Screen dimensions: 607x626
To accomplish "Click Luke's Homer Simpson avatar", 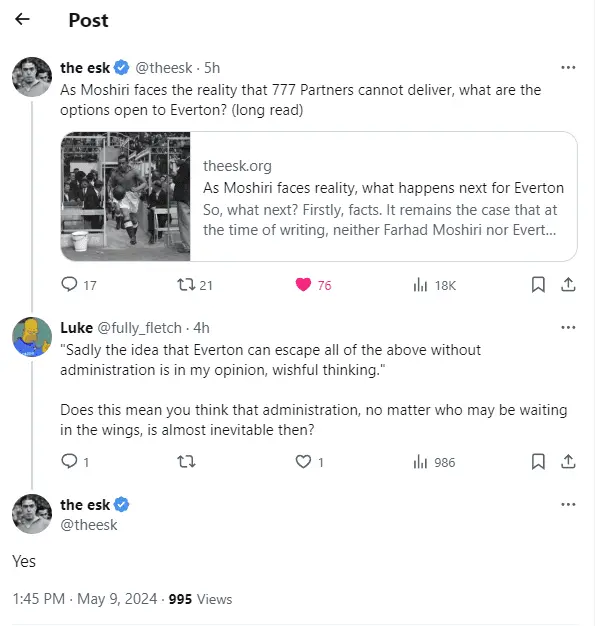I will pos(32,336).
